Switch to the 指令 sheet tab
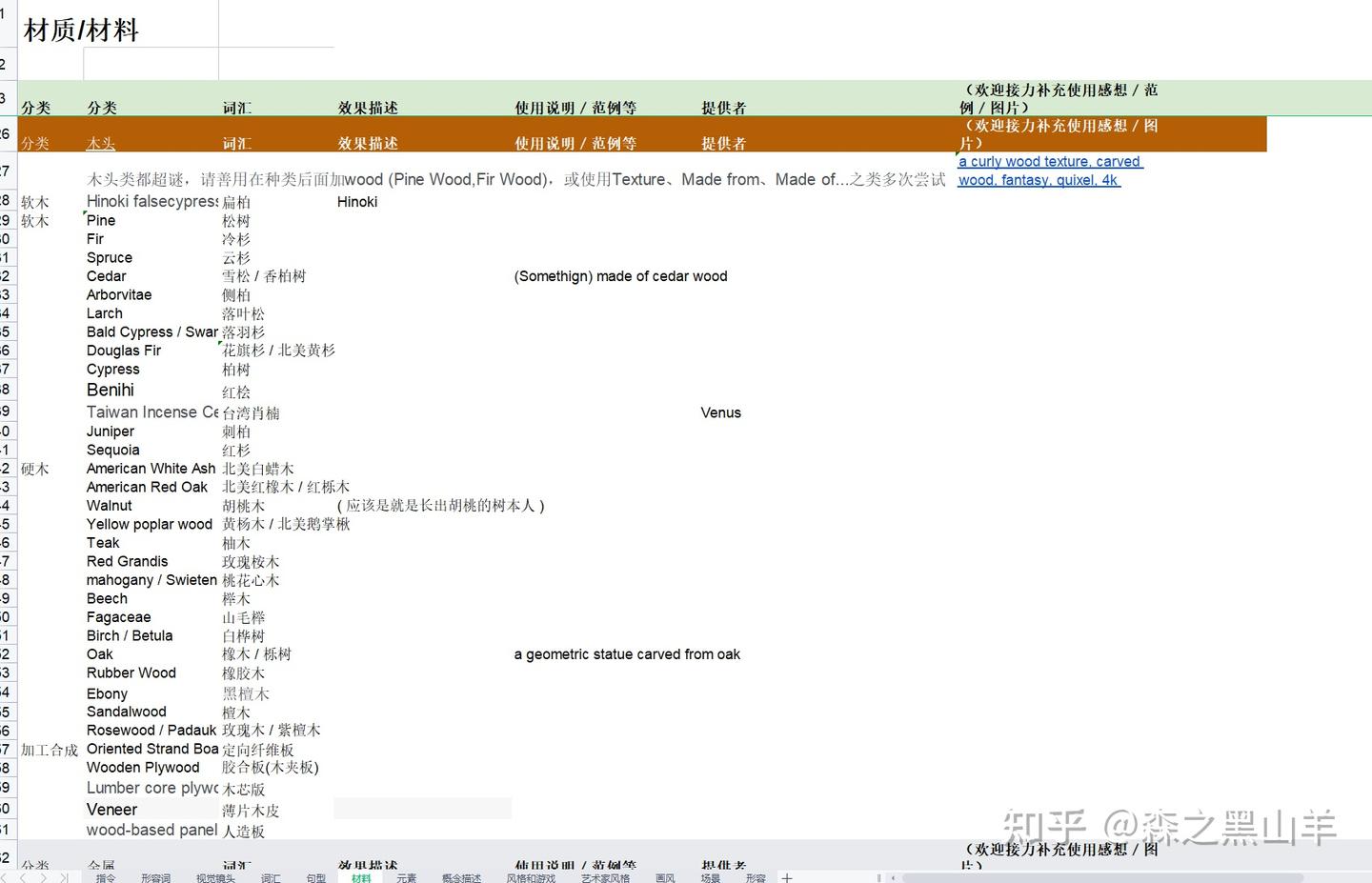This screenshot has height=883, width=1372. click(x=106, y=877)
